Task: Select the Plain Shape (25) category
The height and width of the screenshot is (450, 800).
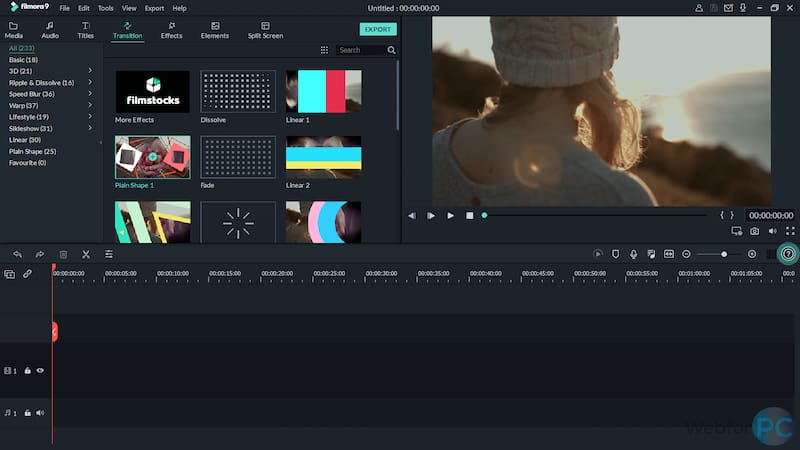Action: 33,152
